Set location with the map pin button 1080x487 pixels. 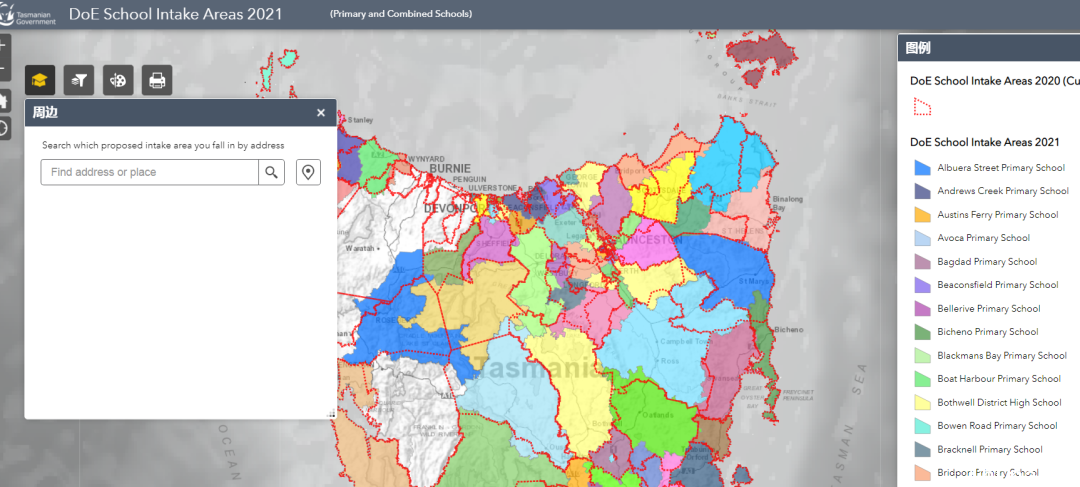click(x=309, y=172)
